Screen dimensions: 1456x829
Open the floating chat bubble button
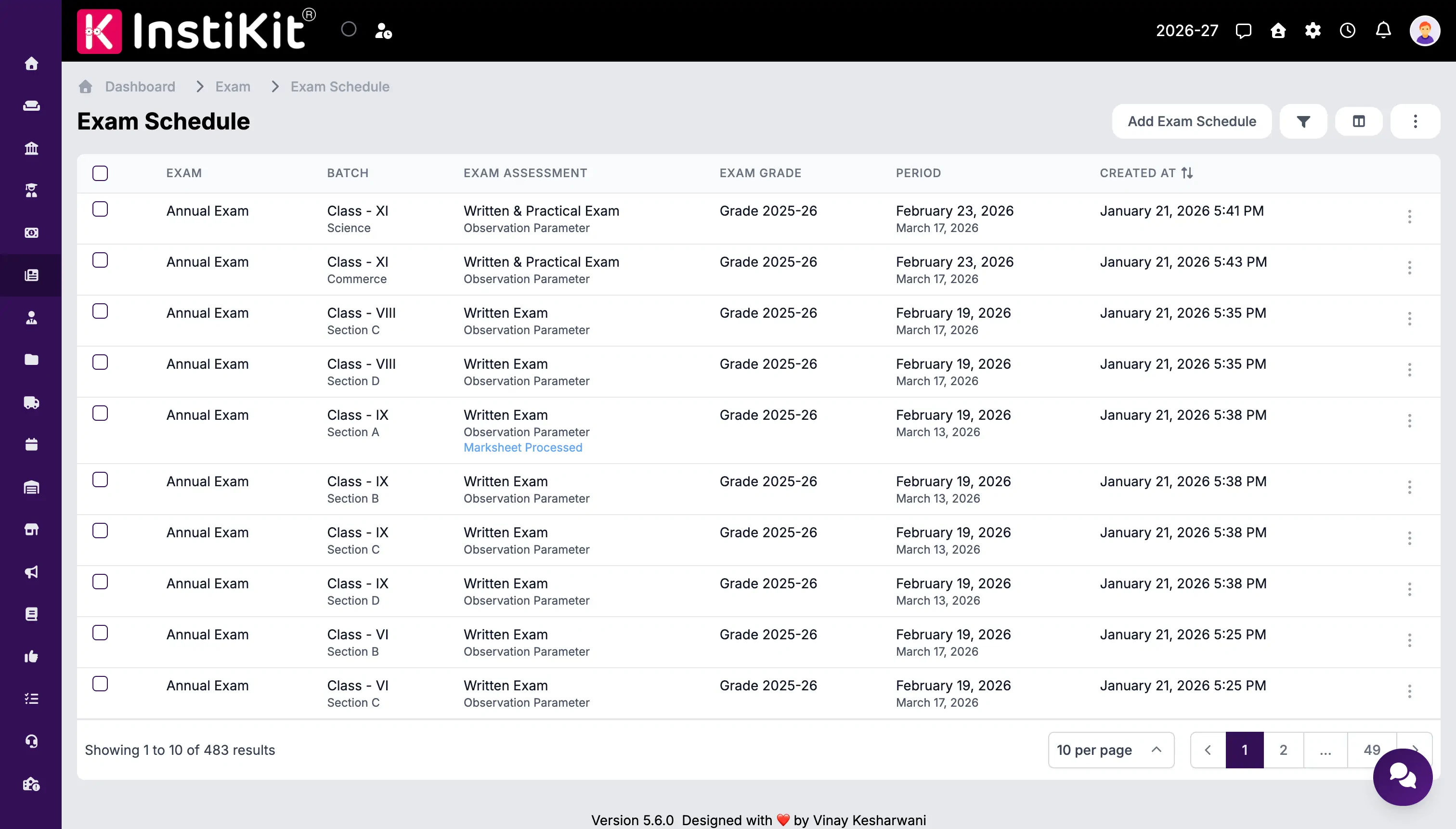[1403, 777]
